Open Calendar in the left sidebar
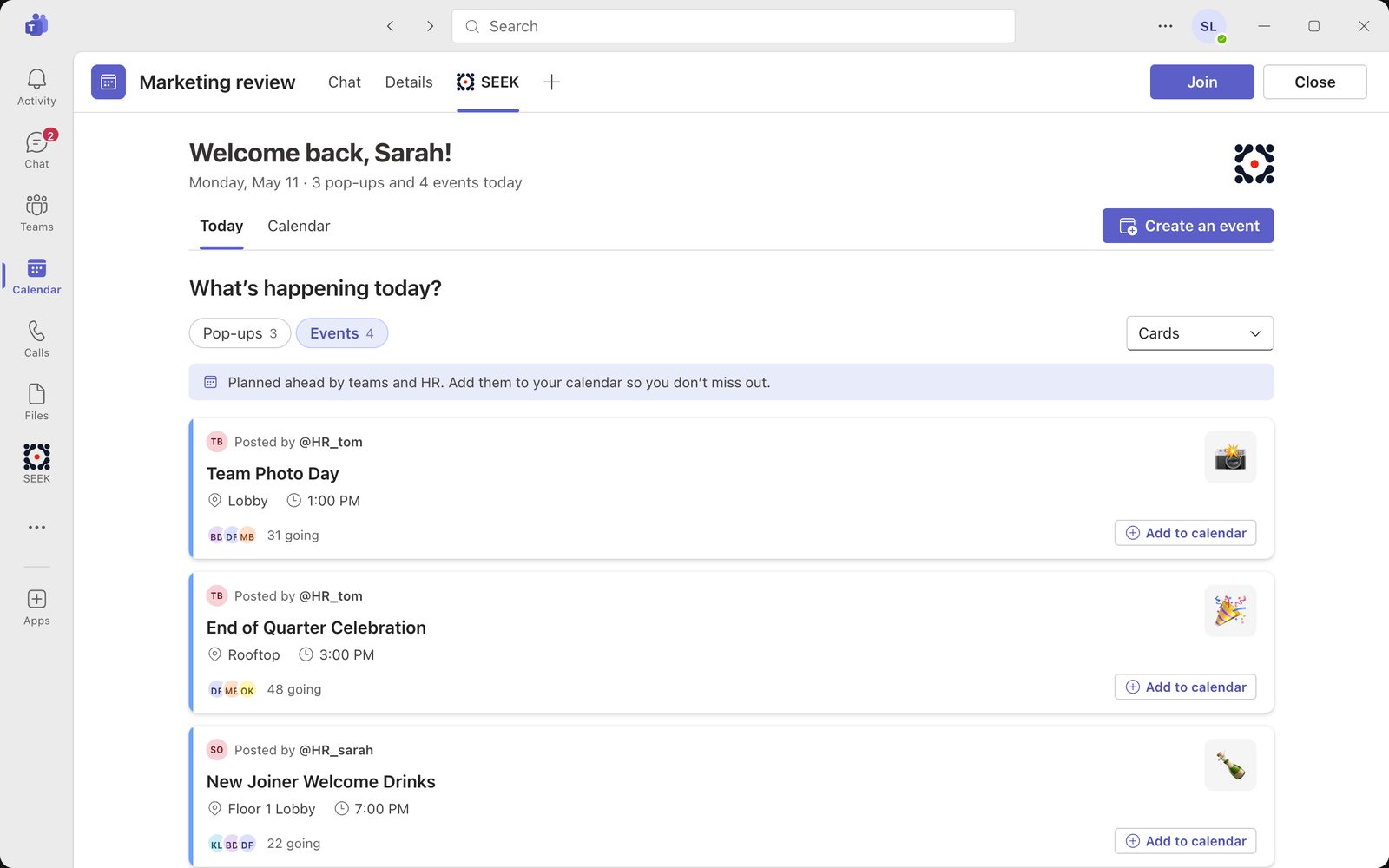 (36, 277)
